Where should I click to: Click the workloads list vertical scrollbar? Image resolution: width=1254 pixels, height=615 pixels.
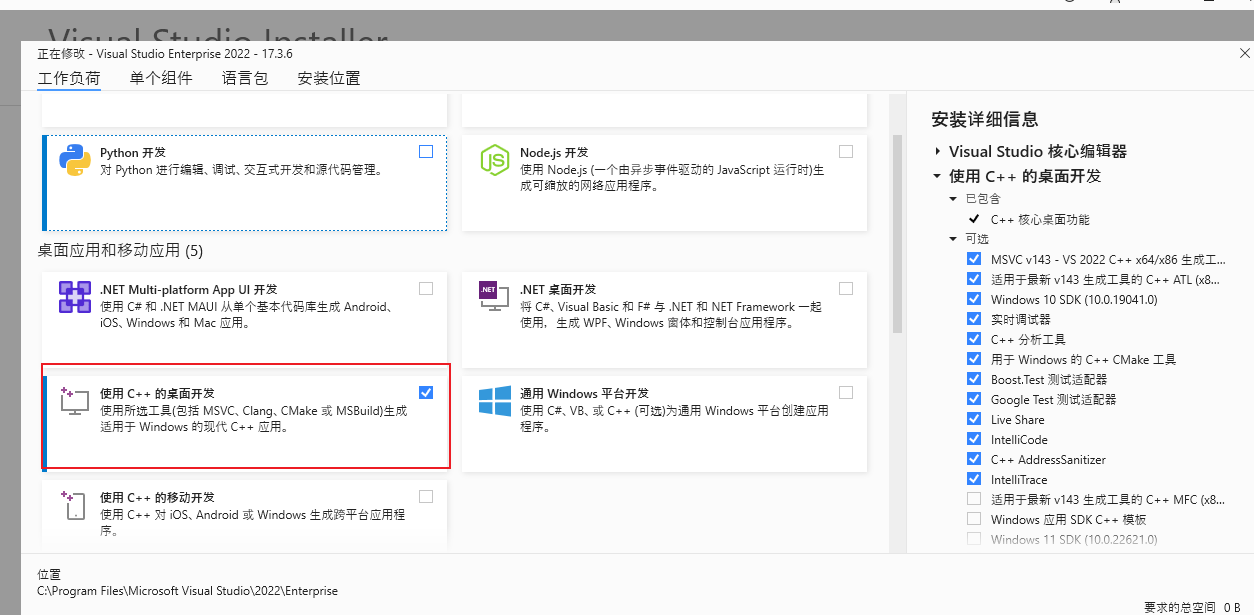(x=897, y=235)
